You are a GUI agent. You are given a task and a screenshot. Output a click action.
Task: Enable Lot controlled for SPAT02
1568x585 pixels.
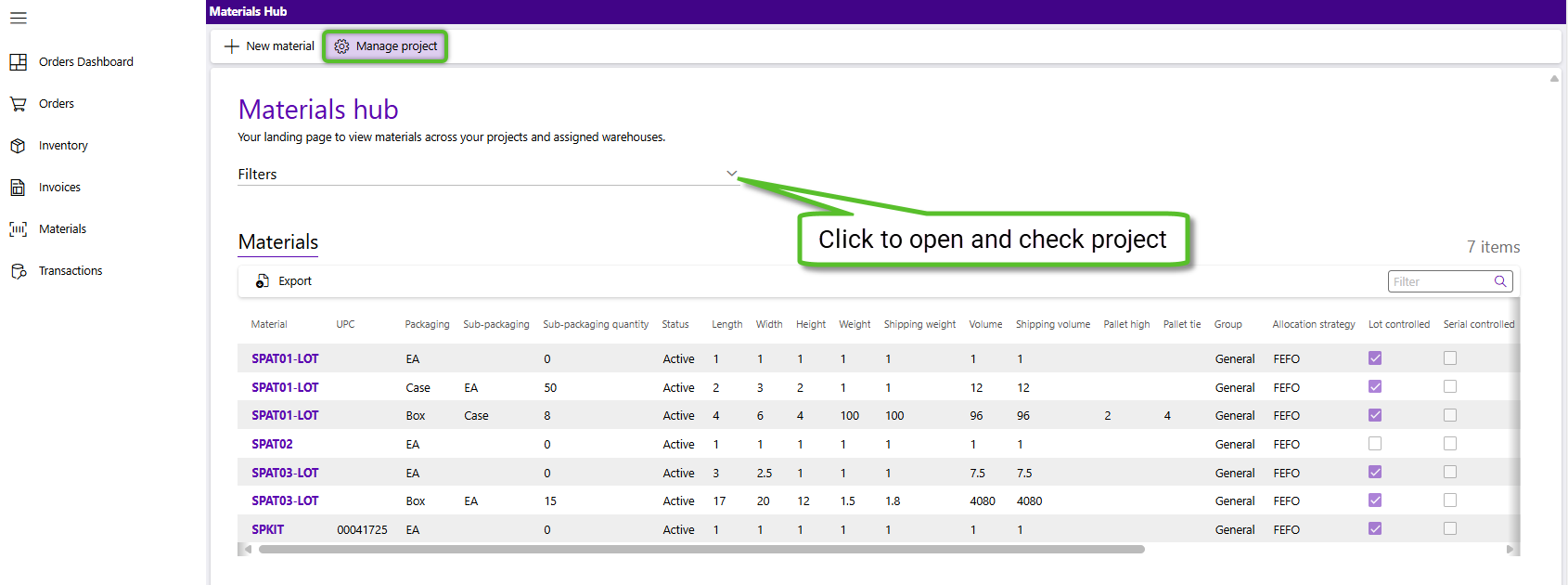pos(1375,444)
